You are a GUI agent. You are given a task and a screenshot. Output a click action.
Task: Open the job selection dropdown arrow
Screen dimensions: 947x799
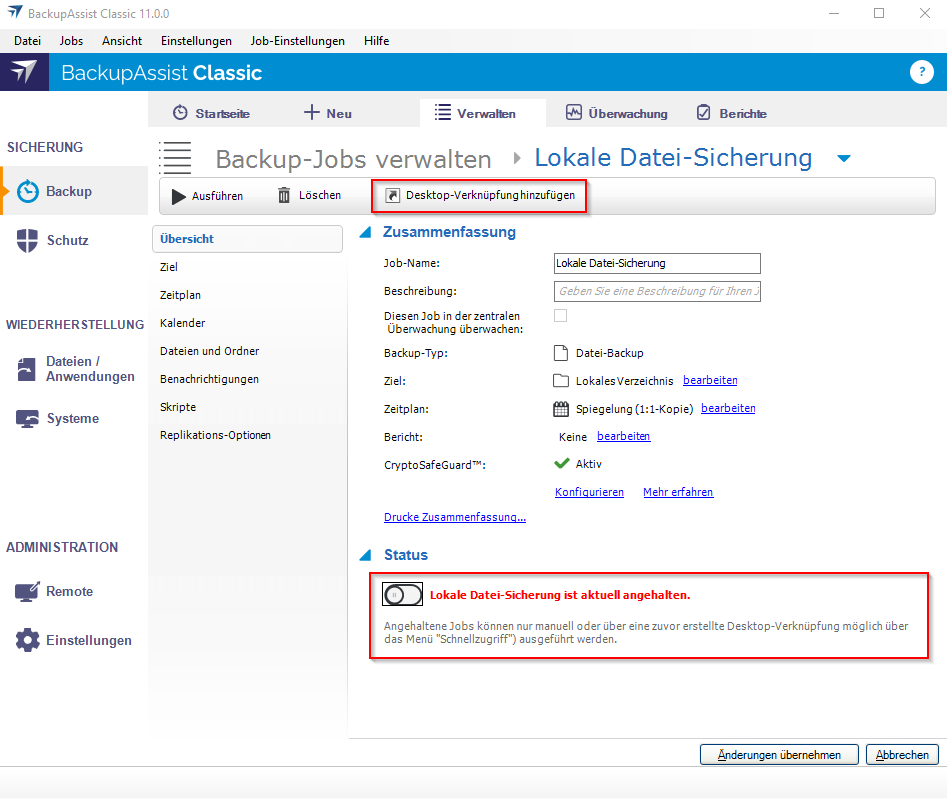point(843,159)
